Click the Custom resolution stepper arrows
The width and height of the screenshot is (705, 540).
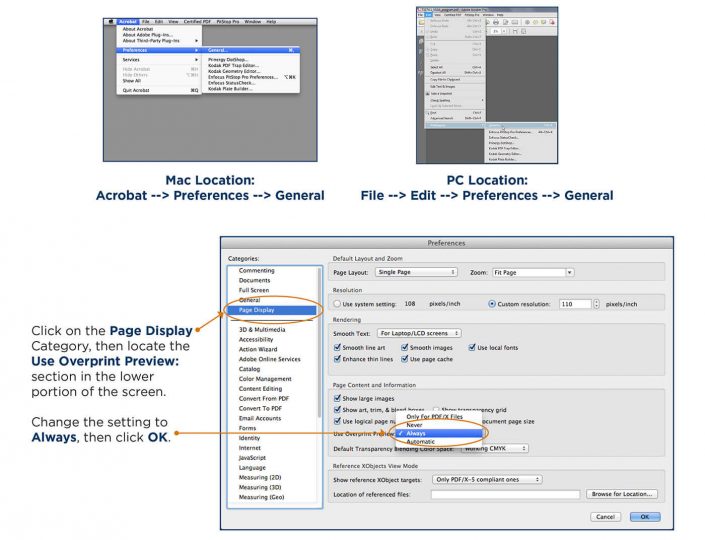(596, 304)
